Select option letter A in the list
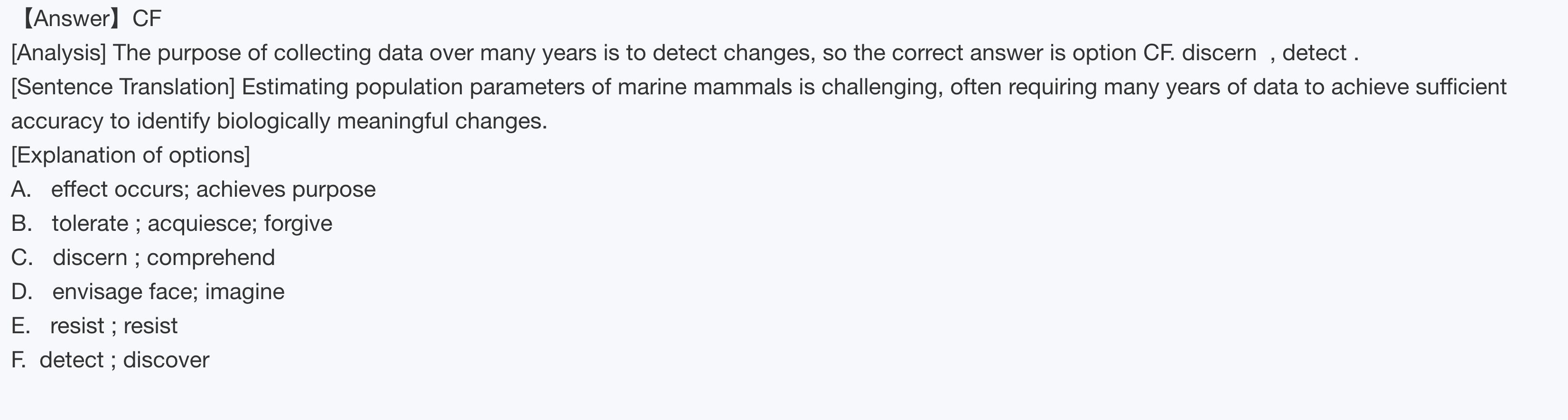The width and height of the screenshot is (1568, 420). pyautogui.click(x=21, y=189)
